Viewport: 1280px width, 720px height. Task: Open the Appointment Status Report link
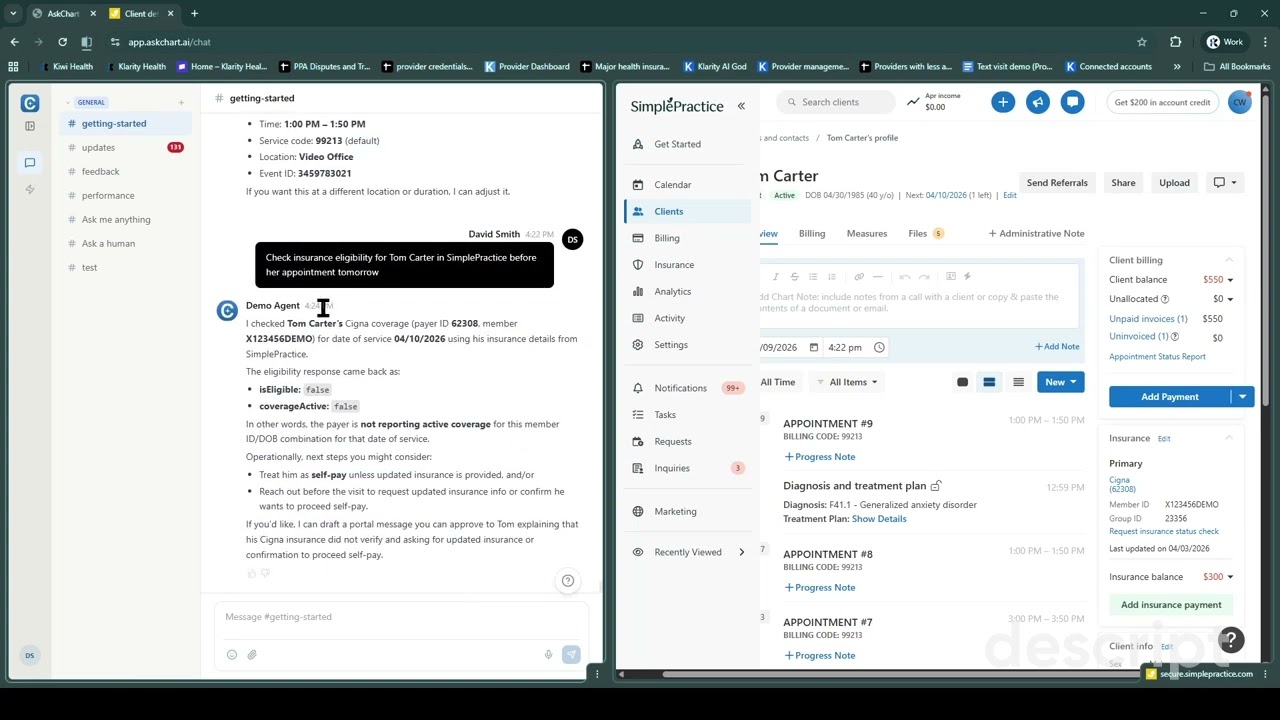pos(1157,357)
